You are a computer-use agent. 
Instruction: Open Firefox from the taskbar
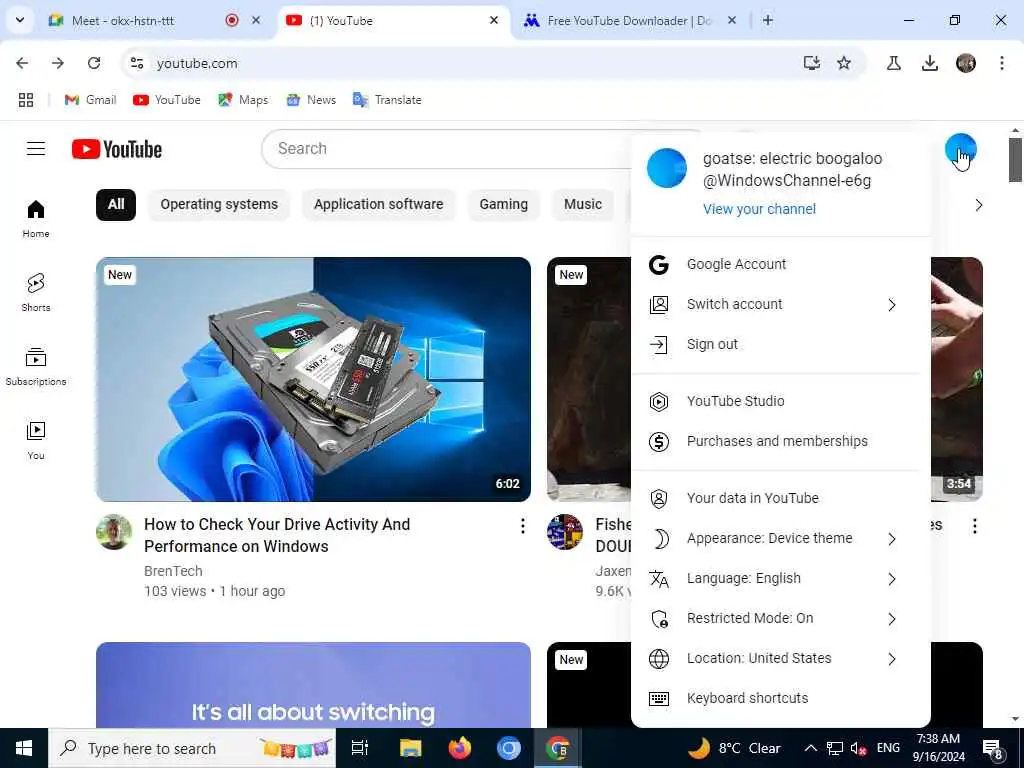(460, 748)
